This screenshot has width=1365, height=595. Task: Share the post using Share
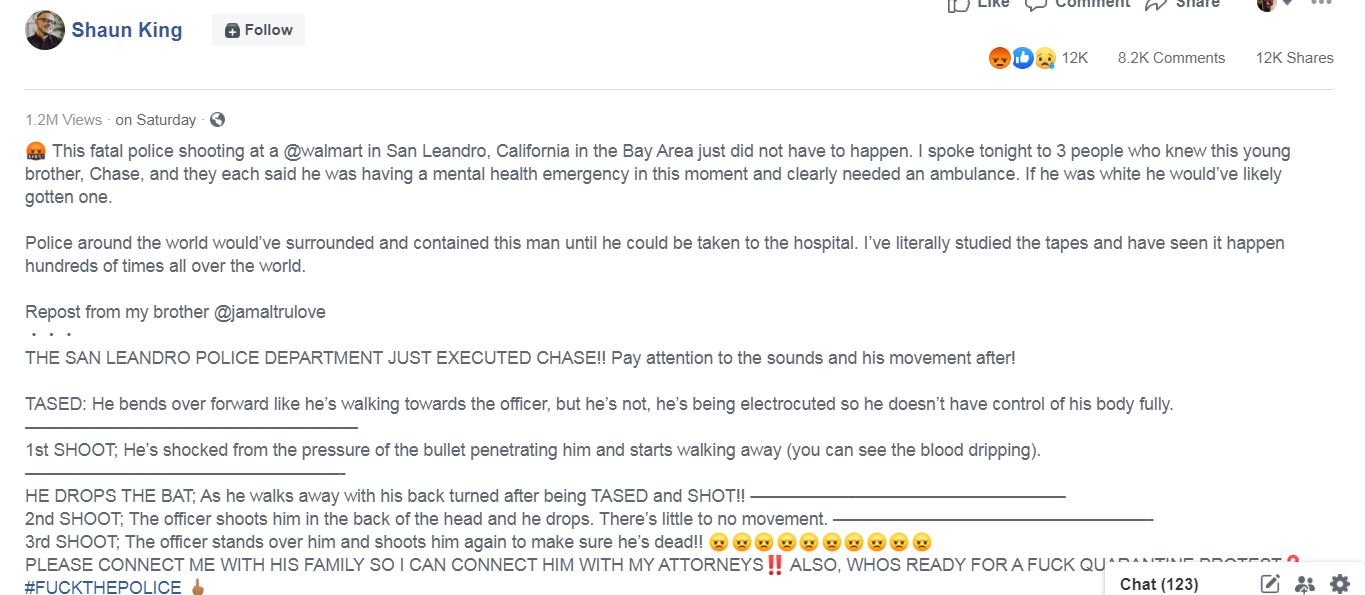(1183, 4)
